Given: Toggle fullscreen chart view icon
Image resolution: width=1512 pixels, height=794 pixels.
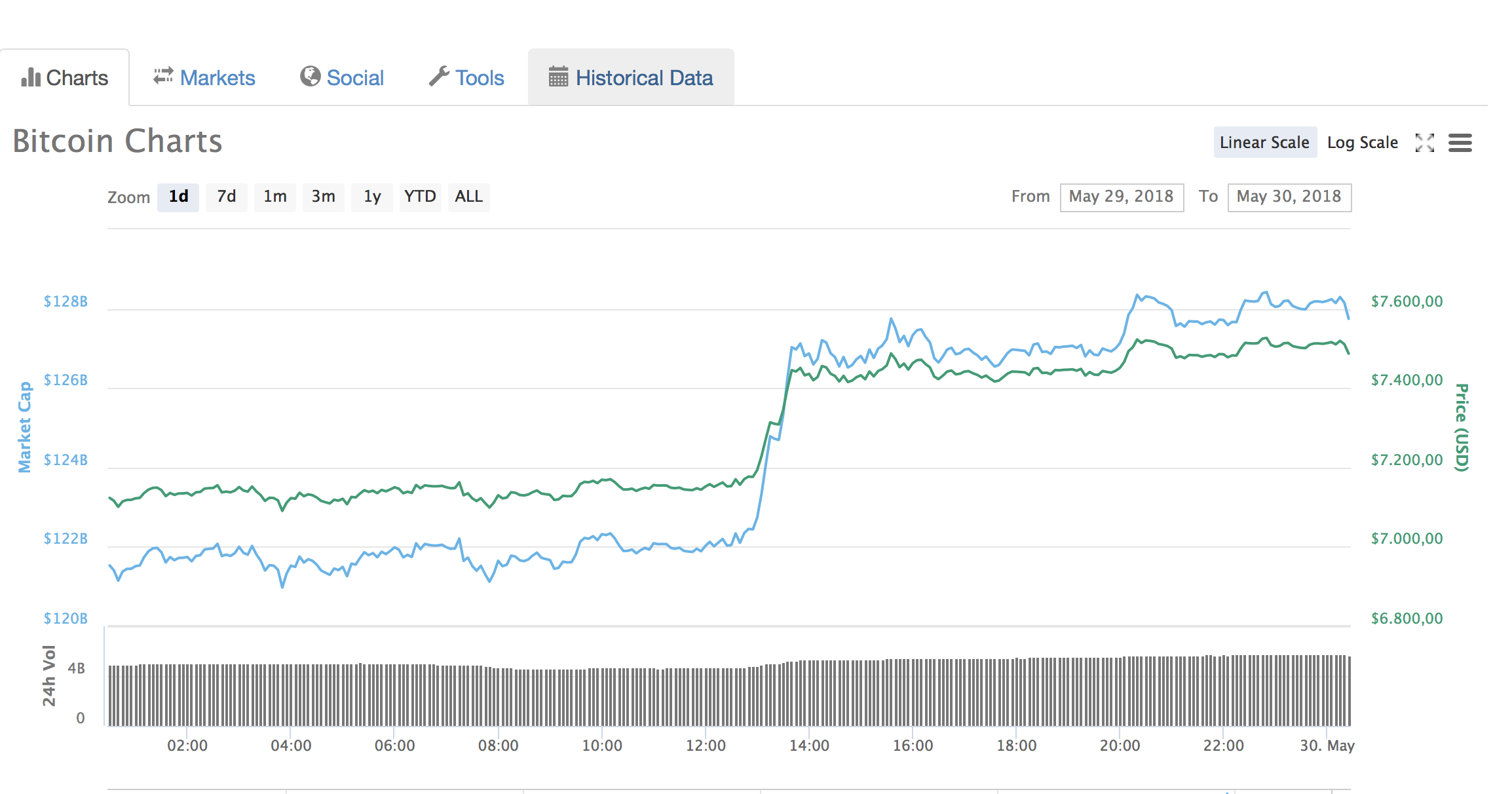Looking at the screenshot, I should coord(1424,143).
